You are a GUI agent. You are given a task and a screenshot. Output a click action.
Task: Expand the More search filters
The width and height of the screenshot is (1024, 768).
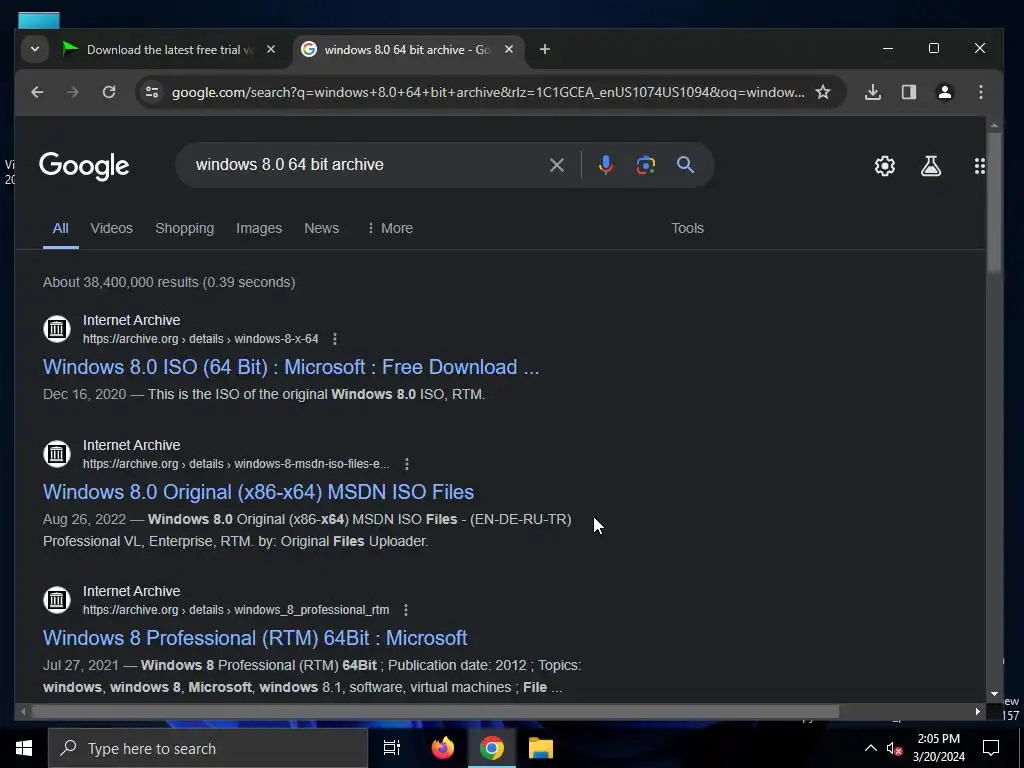pyautogui.click(x=390, y=228)
